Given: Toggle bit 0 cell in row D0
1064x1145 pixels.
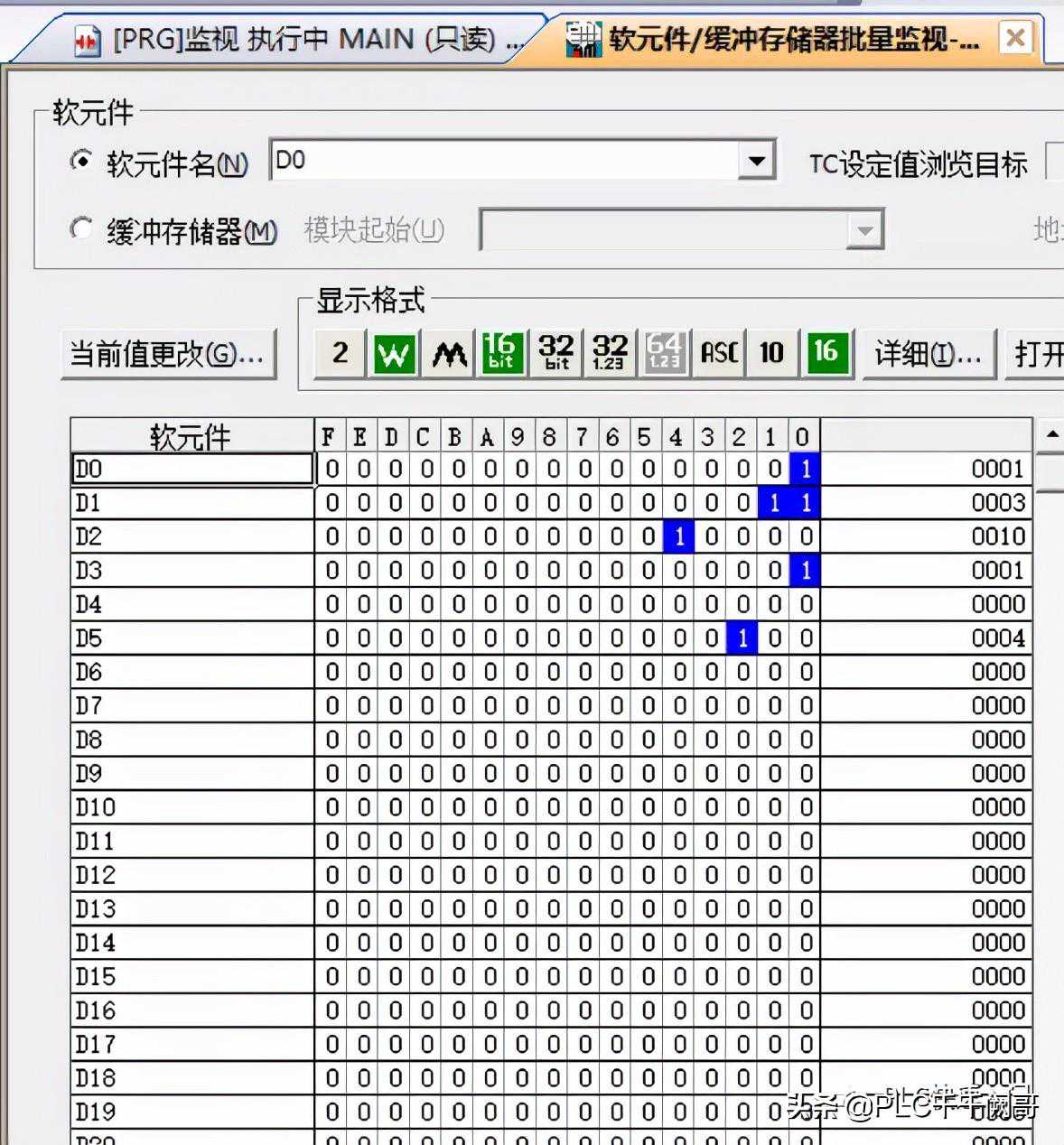Looking at the screenshot, I should coord(805,469).
